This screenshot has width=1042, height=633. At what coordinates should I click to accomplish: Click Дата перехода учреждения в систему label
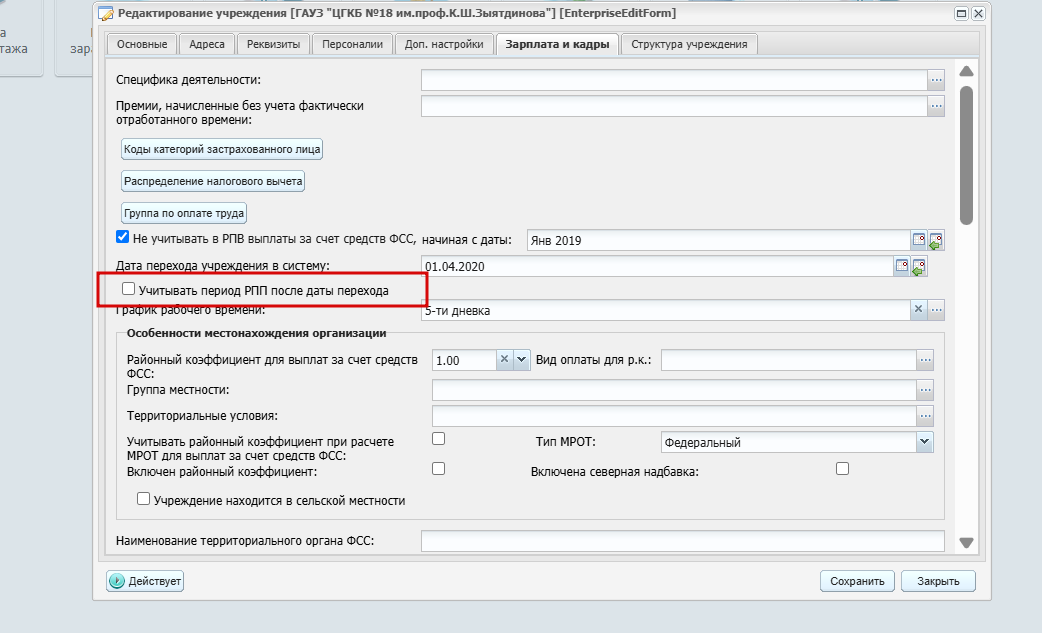(223, 266)
